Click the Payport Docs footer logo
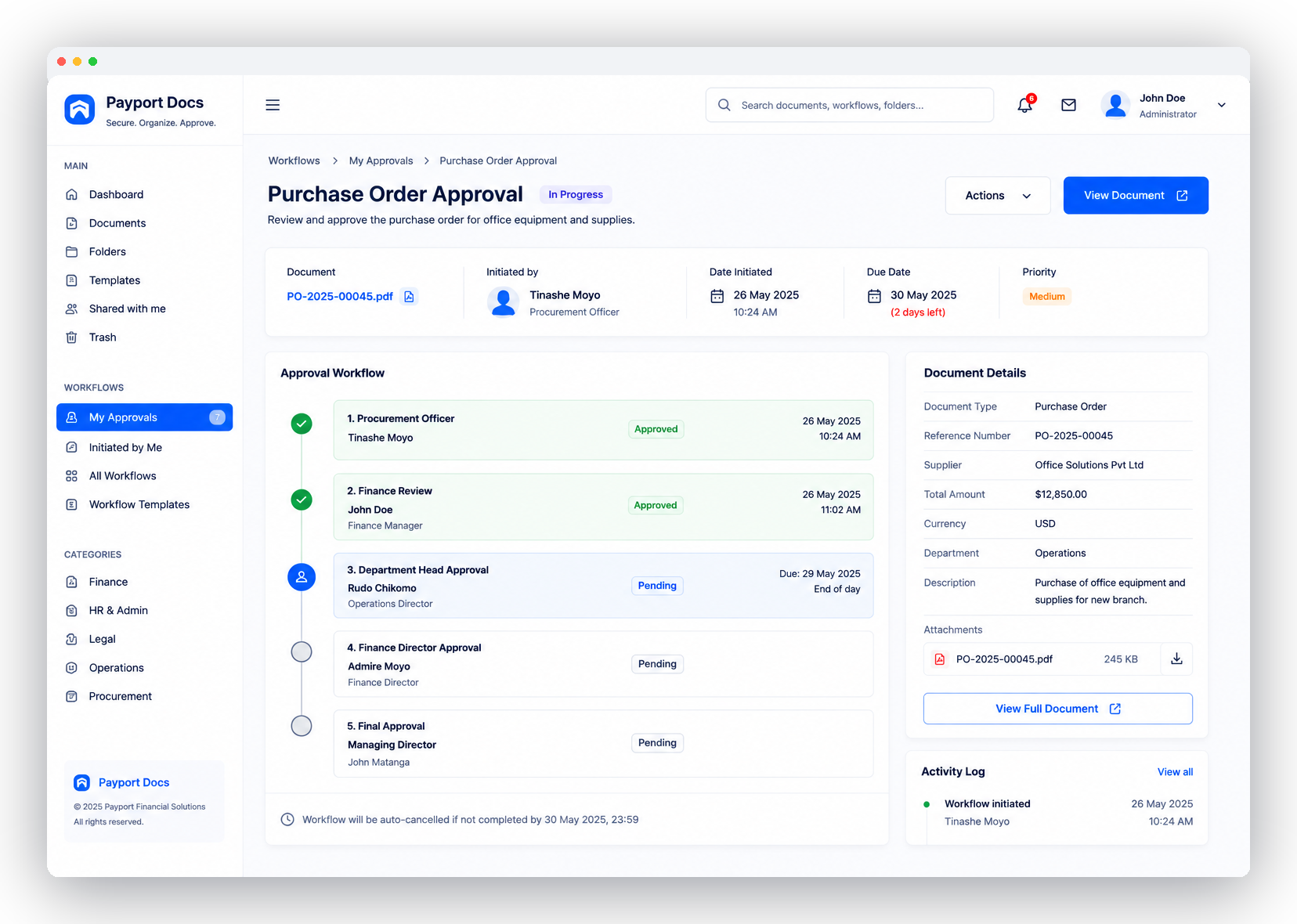The height and width of the screenshot is (924, 1297). [x=81, y=782]
